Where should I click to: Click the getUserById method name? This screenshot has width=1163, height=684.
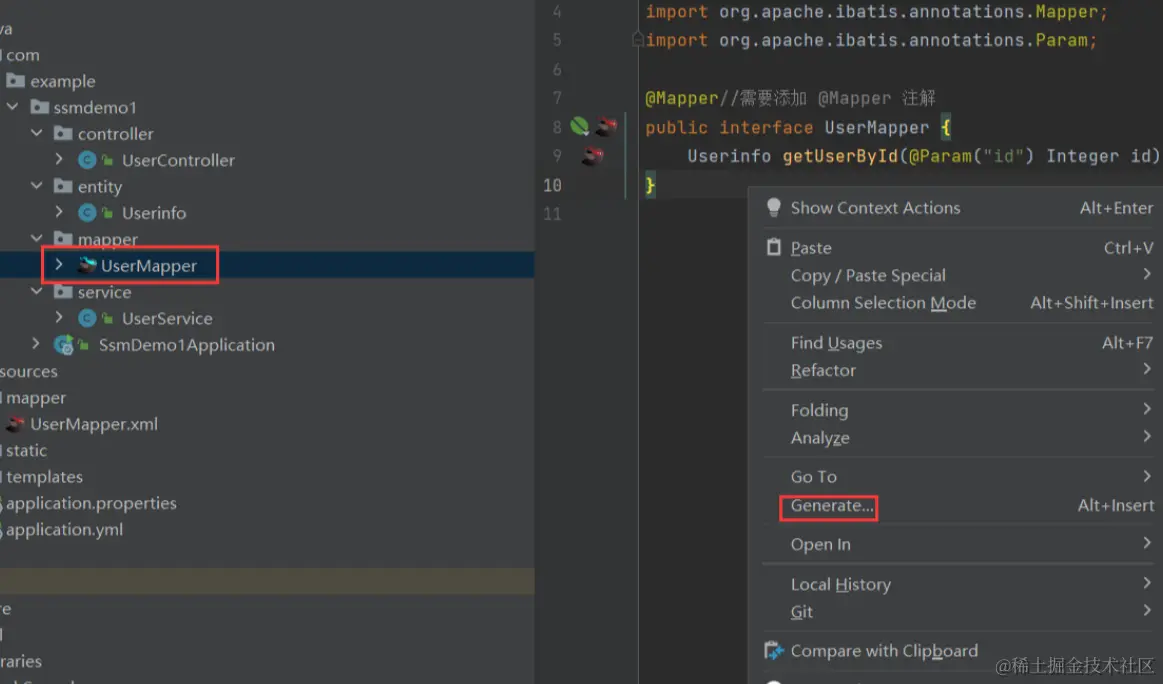pos(840,156)
